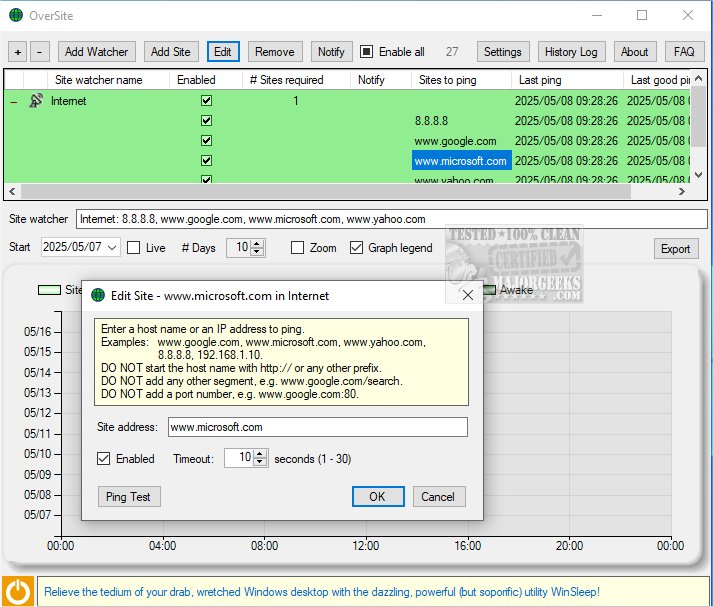Click the Edit button in toolbar
Screen dimensions: 713x607
pyautogui.click(x=223, y=52)
